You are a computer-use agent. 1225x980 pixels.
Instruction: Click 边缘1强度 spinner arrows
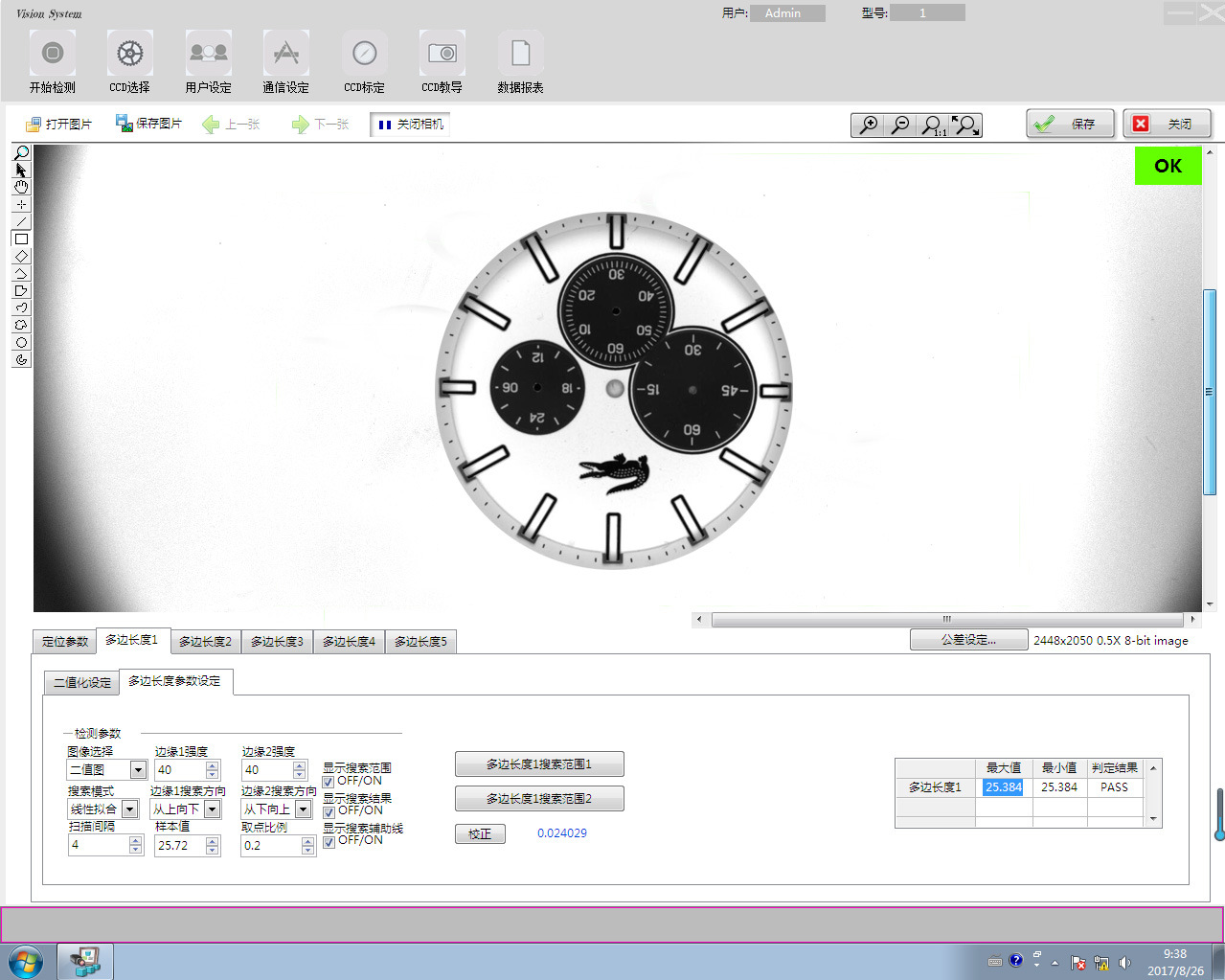213,769
